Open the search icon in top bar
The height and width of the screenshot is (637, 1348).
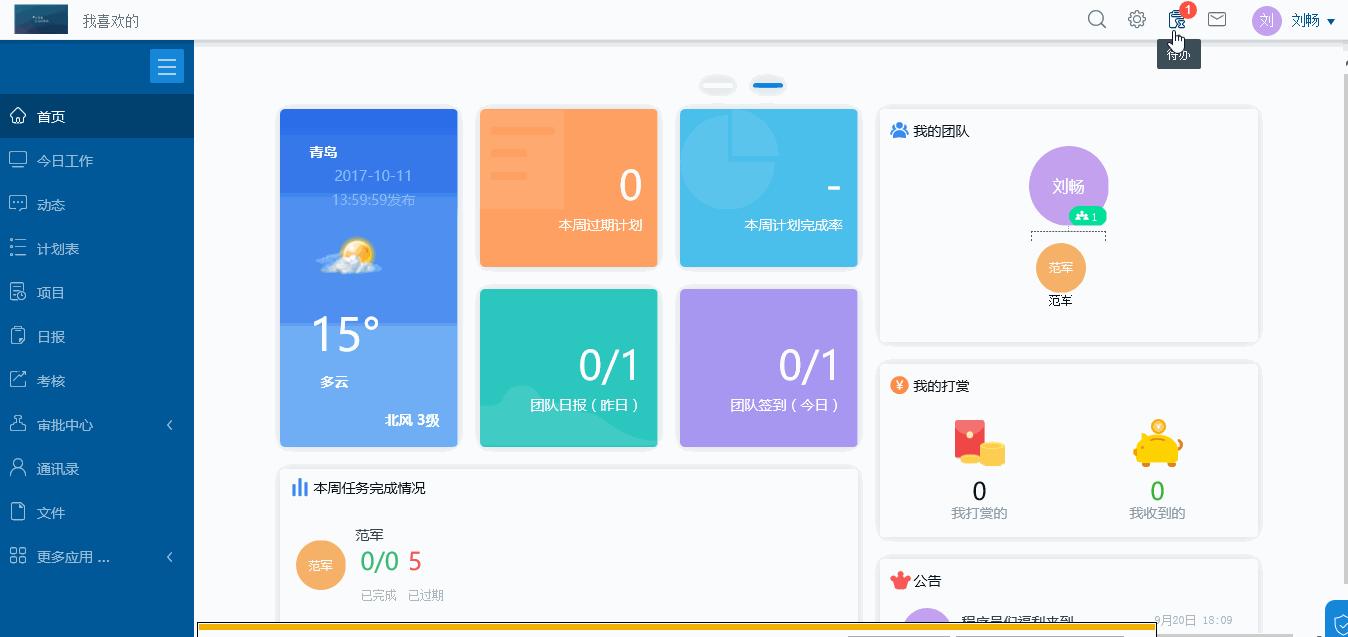click(1097, 19)
